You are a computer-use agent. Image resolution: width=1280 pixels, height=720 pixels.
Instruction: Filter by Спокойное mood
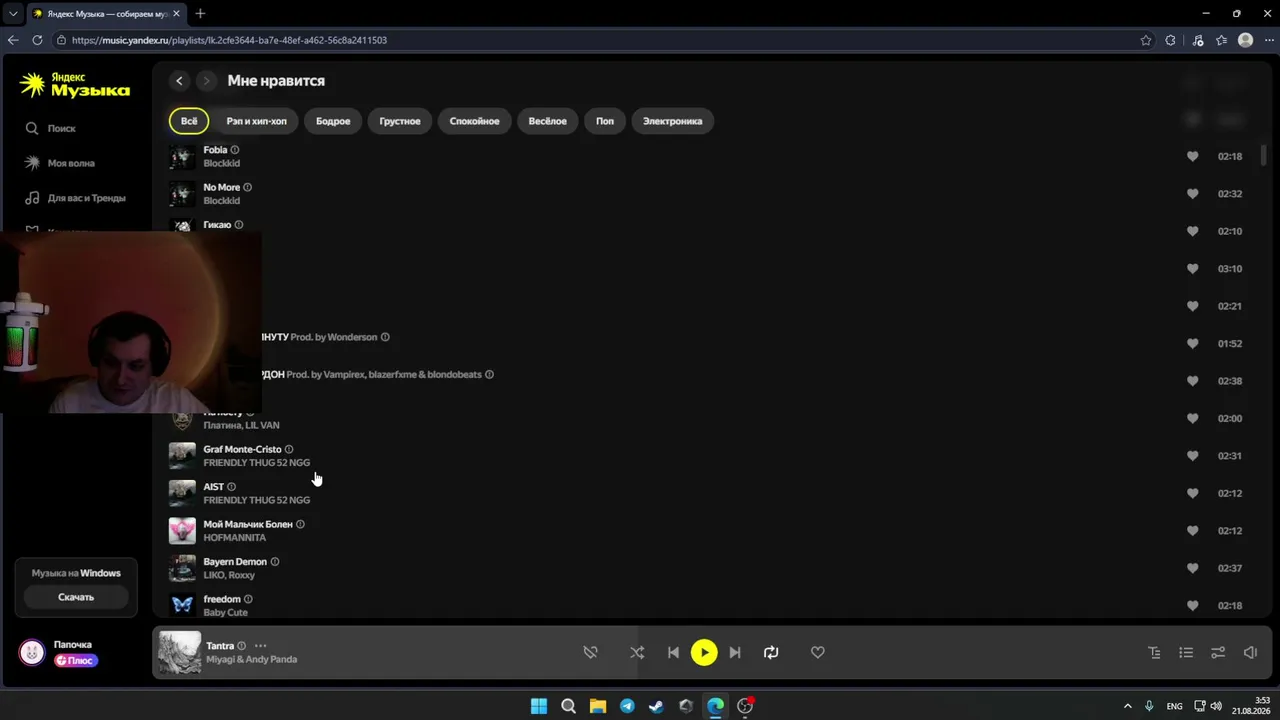[x=474, y=121]
